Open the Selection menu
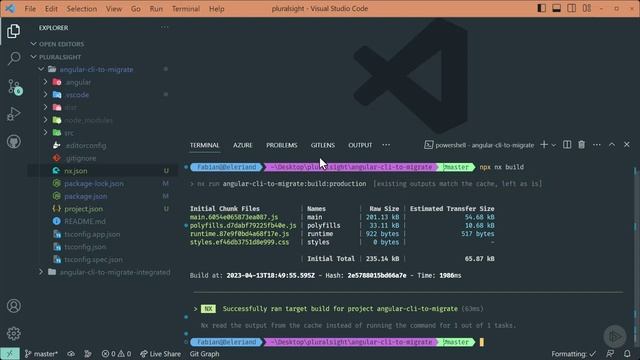 [82, 9]
